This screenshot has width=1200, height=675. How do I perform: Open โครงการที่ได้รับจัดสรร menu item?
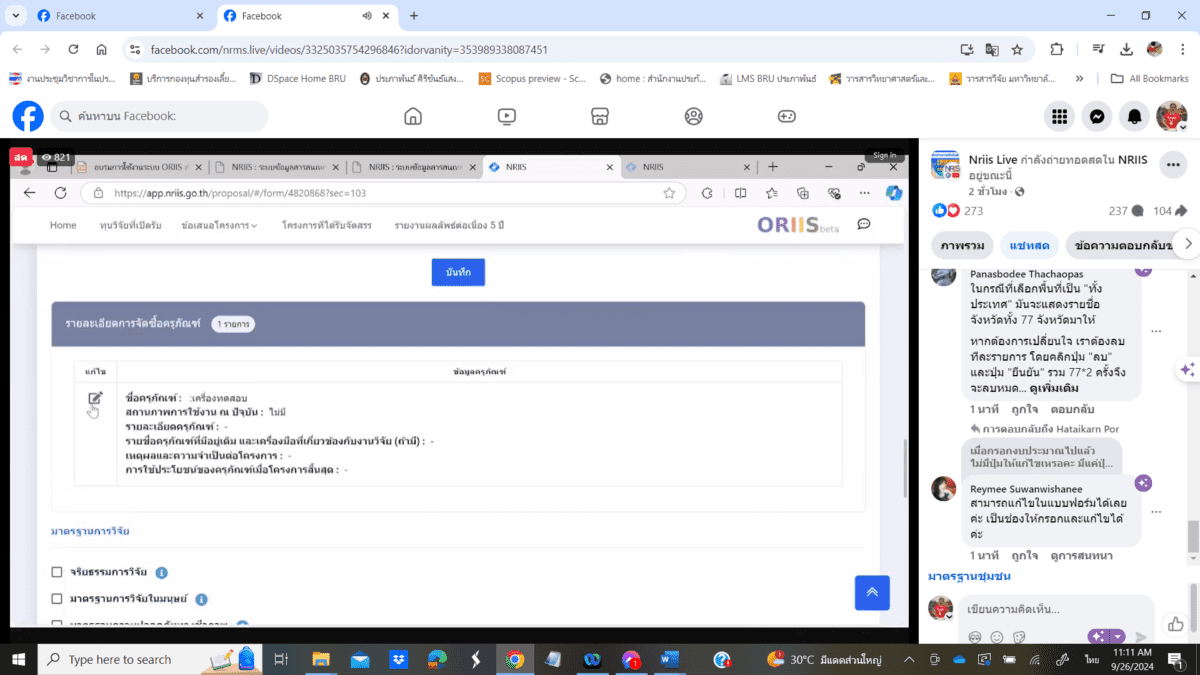coord(326,225)
